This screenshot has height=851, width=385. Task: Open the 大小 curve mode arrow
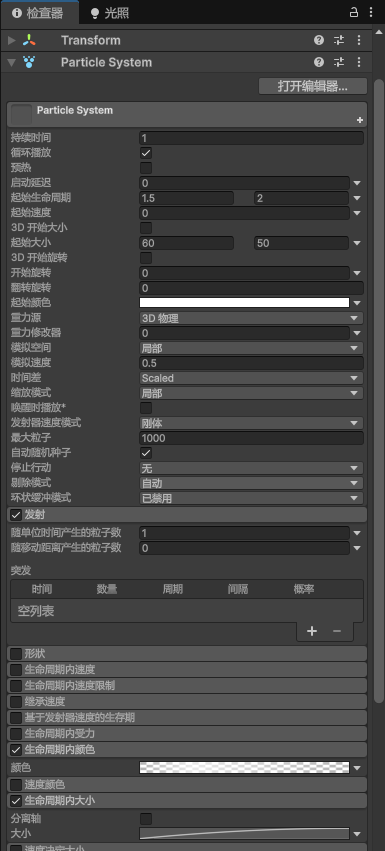point(357,834)
